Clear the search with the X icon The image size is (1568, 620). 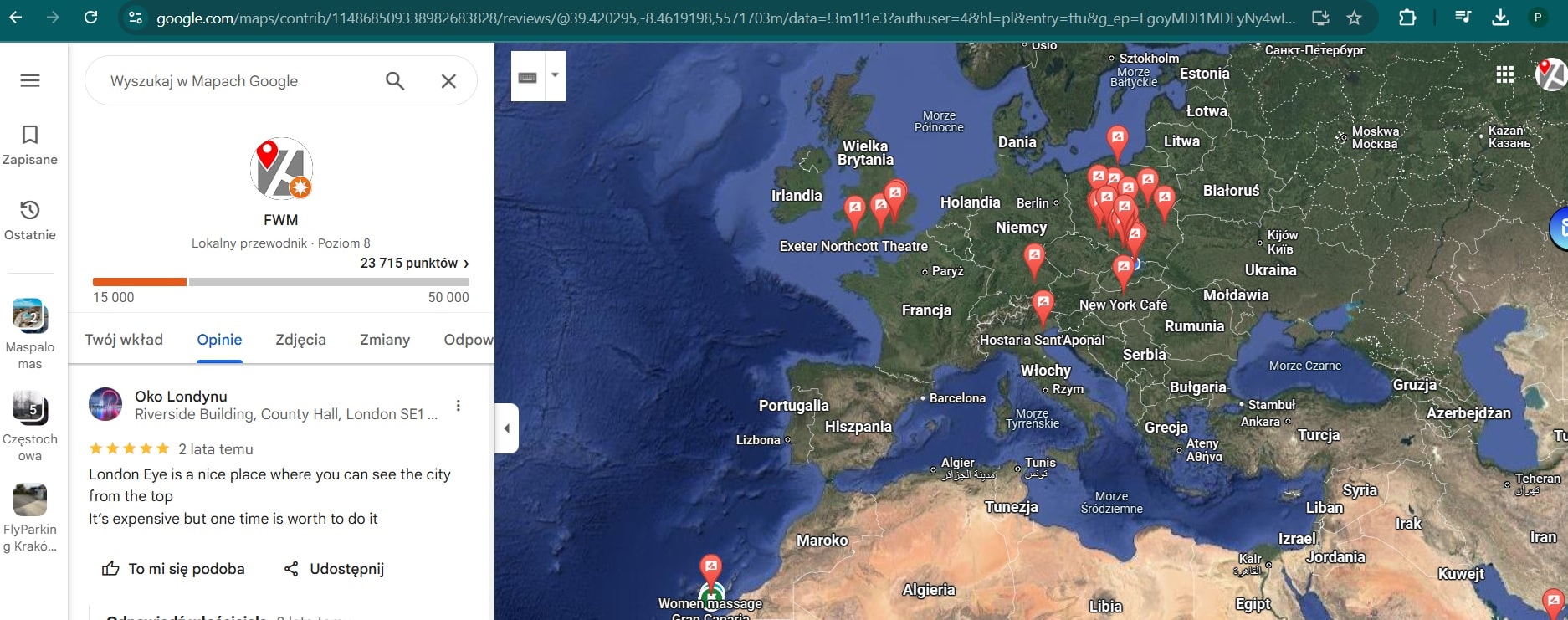[x=448, y=80]
